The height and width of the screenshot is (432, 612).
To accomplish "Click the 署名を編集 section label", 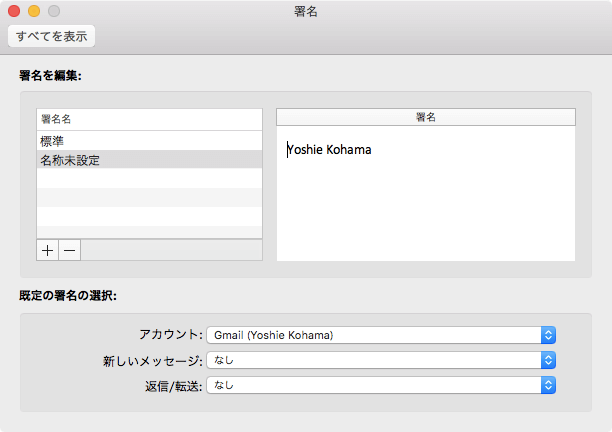I will (x=56, y=75).
